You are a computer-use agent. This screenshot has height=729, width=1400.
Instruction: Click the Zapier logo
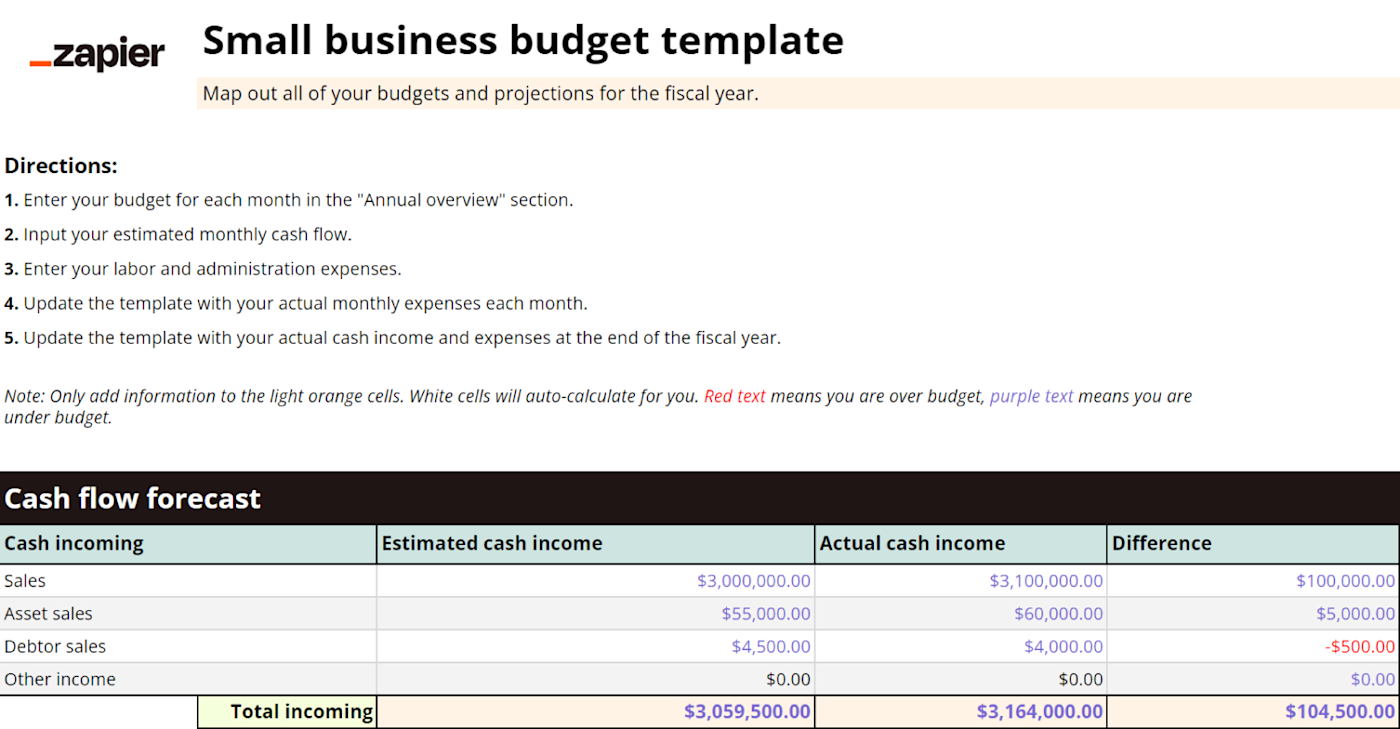coord(97,55)
